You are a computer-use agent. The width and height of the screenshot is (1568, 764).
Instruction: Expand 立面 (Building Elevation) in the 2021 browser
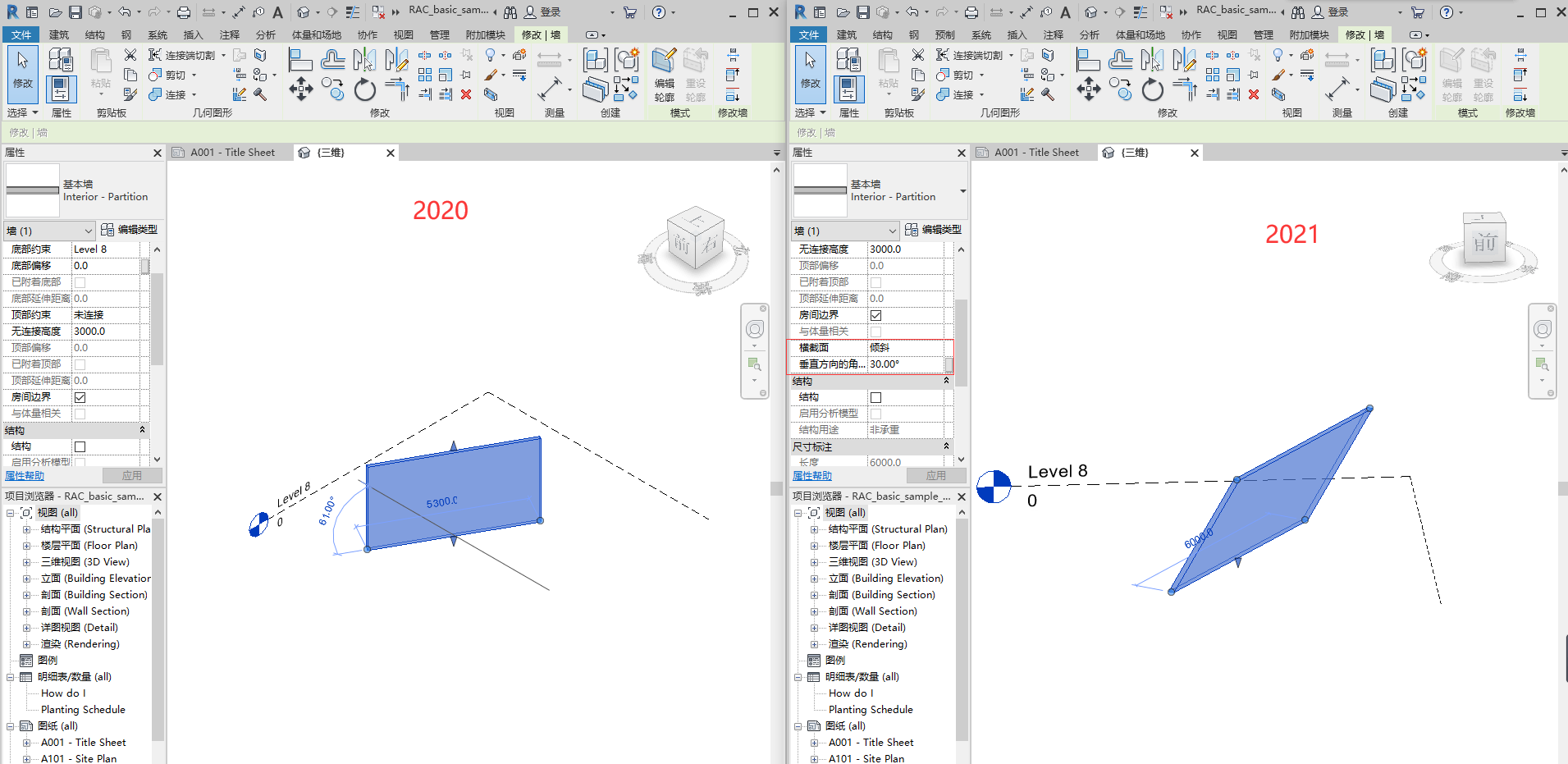coord(814,579)
